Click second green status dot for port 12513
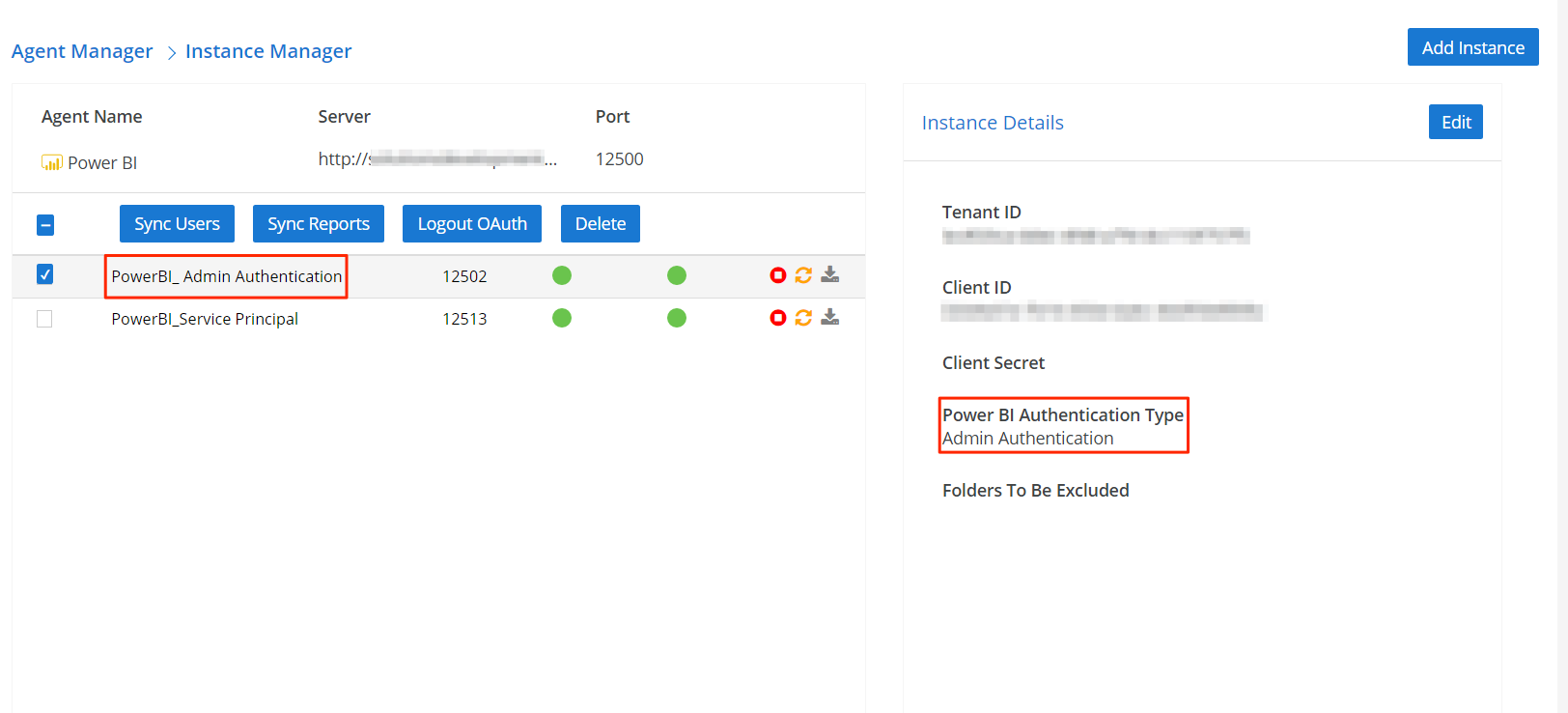The image size is (1568, 713). click(677, 318)
